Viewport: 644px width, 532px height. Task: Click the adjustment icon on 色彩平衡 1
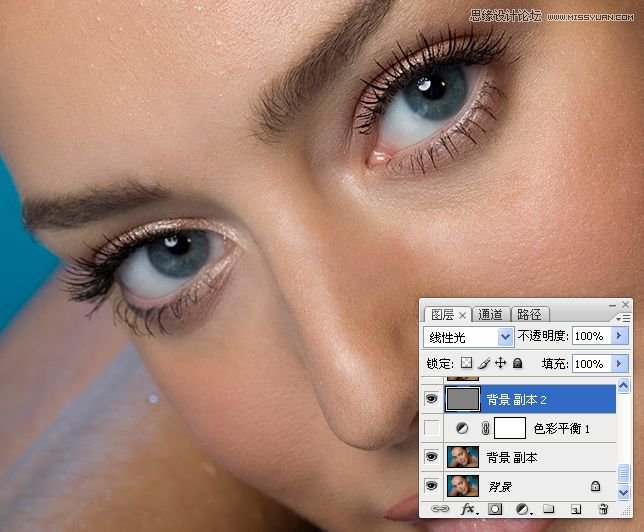pos(462,428)
